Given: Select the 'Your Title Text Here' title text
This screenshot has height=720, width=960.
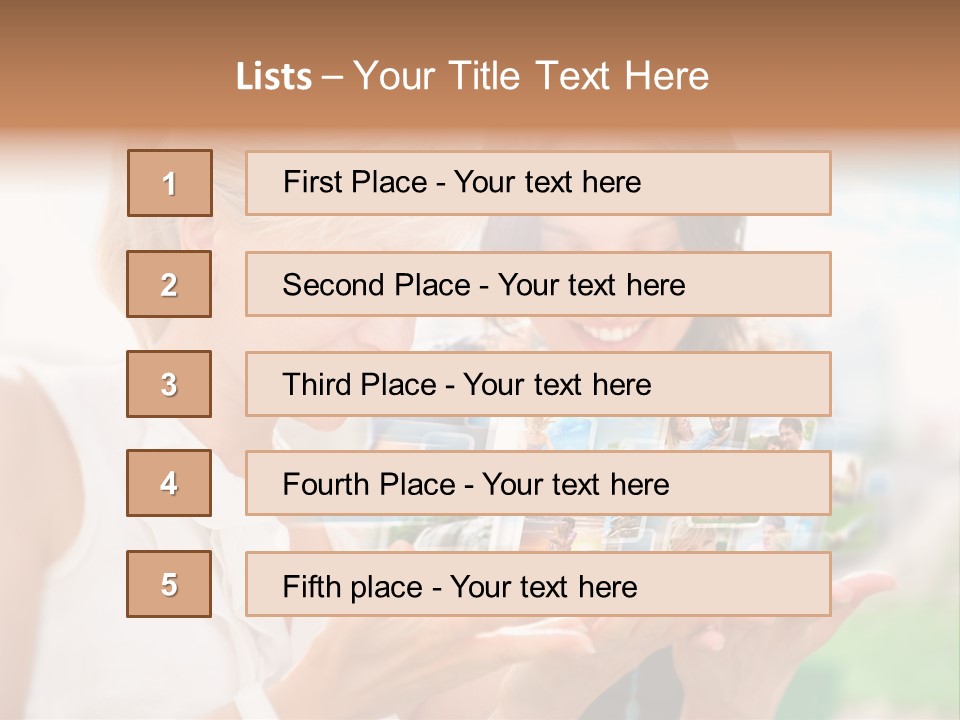Looking at the screenshot, I should tap(531, 76).
